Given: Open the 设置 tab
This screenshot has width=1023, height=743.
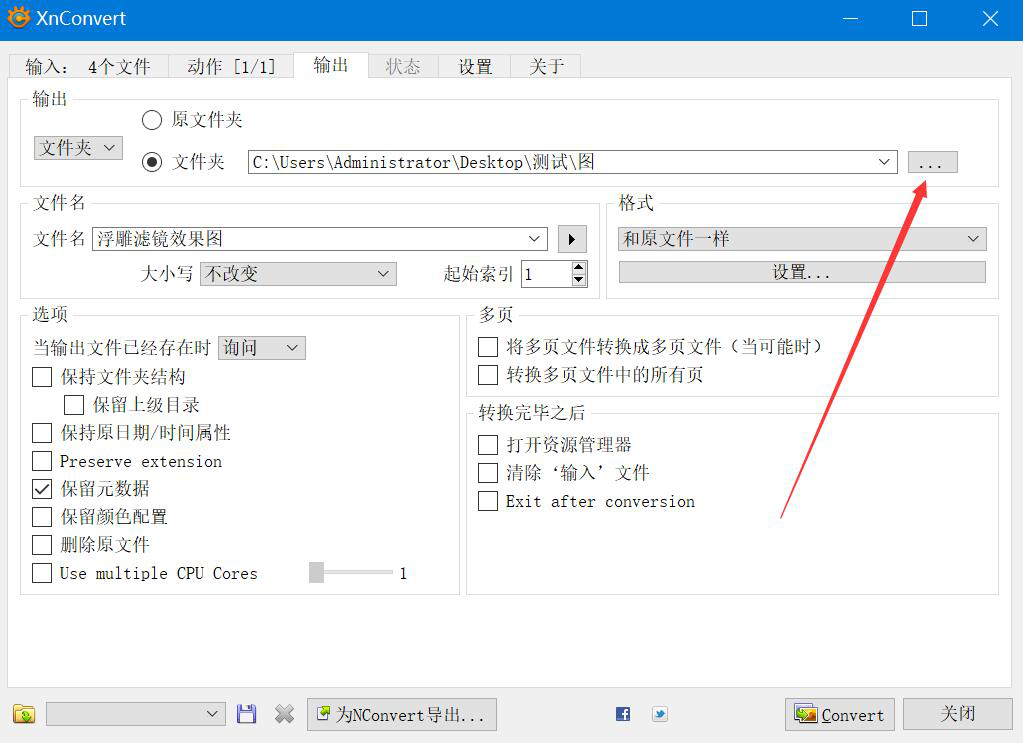Looking at the screenshot, I should [475, 67].
